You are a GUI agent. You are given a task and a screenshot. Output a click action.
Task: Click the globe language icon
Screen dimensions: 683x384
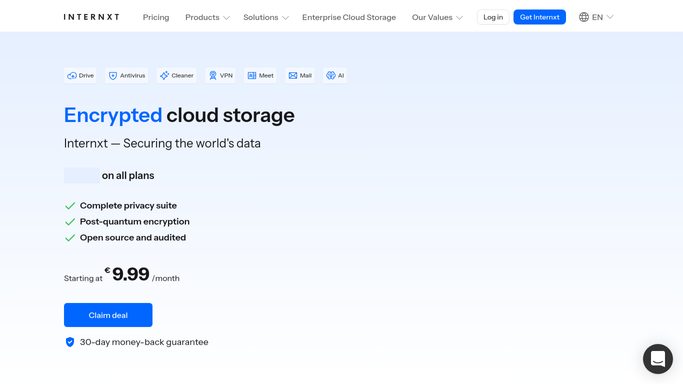[584, 17]
